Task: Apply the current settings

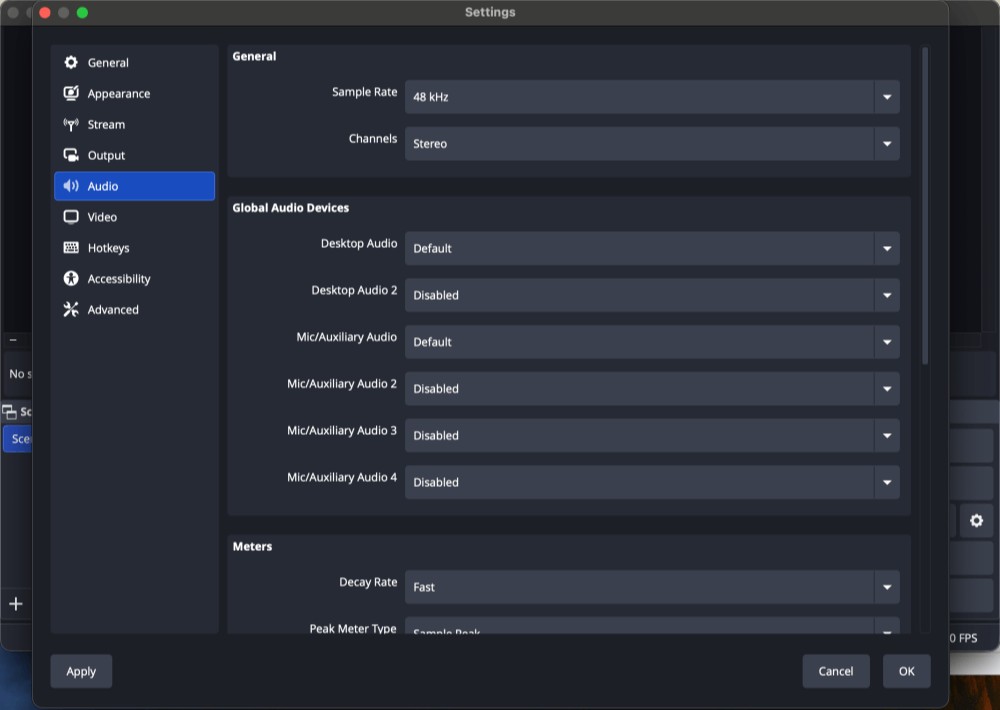Action: [81, 671]
